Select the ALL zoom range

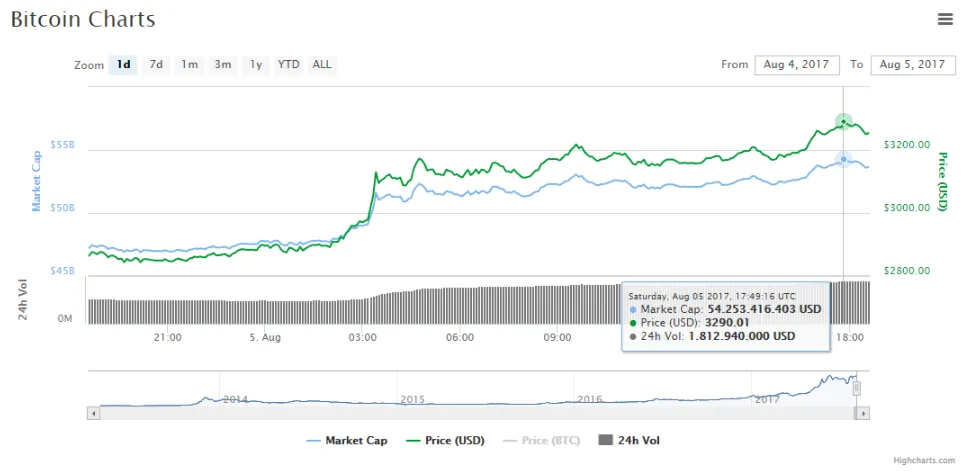(x=322, y=64)
